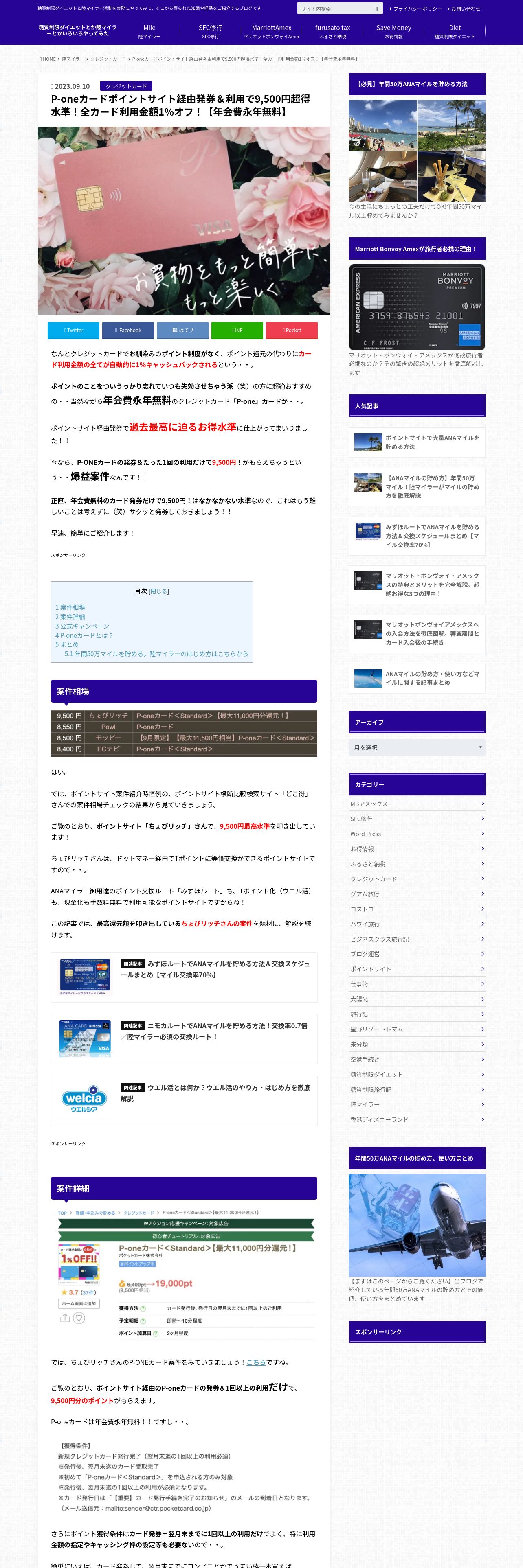This screenshot has width=523, height=1568.
Task: Open the Mile 陸マイラー menu item
Action: pos(149,32)
